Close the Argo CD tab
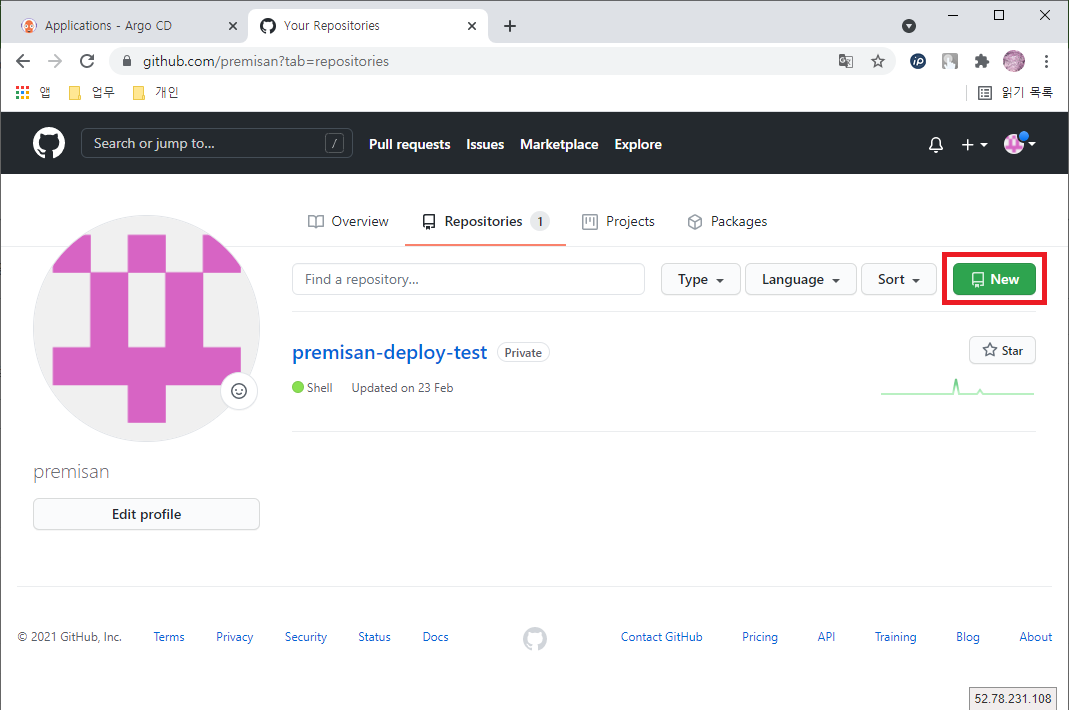 click(x=232, y=26)
